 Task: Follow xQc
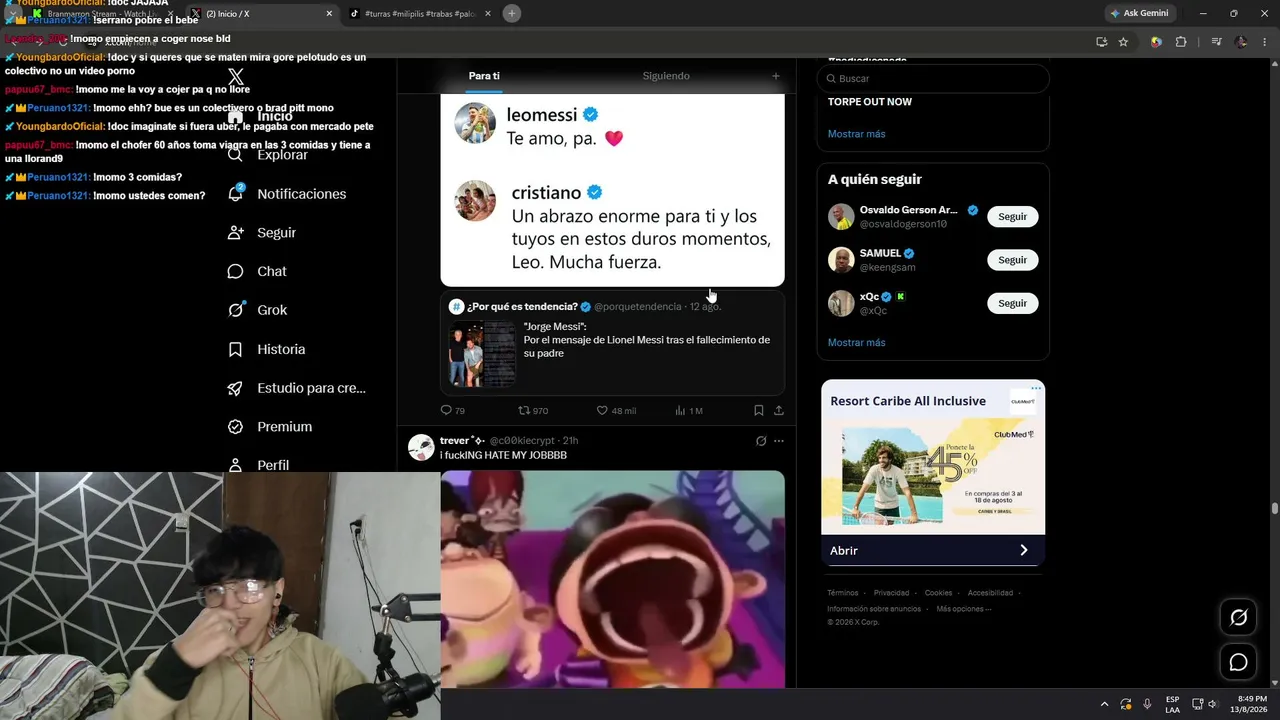(1012, 303)
